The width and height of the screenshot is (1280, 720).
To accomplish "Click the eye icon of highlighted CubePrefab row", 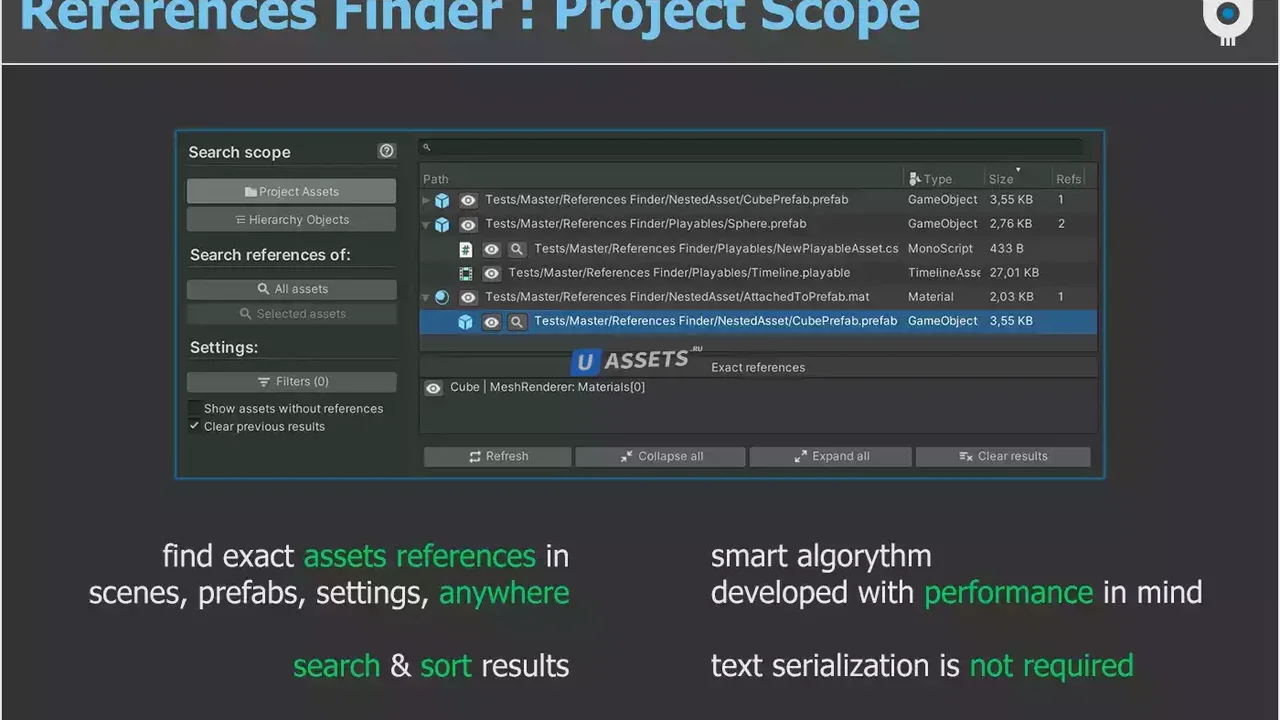I will coord(491,322).
